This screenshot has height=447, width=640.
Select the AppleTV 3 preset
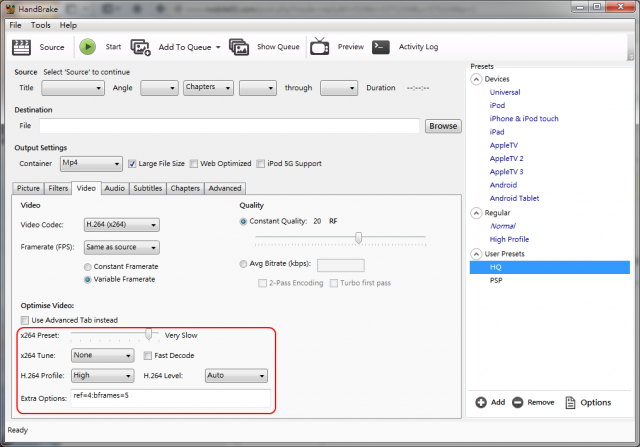(x=506, y=172)
